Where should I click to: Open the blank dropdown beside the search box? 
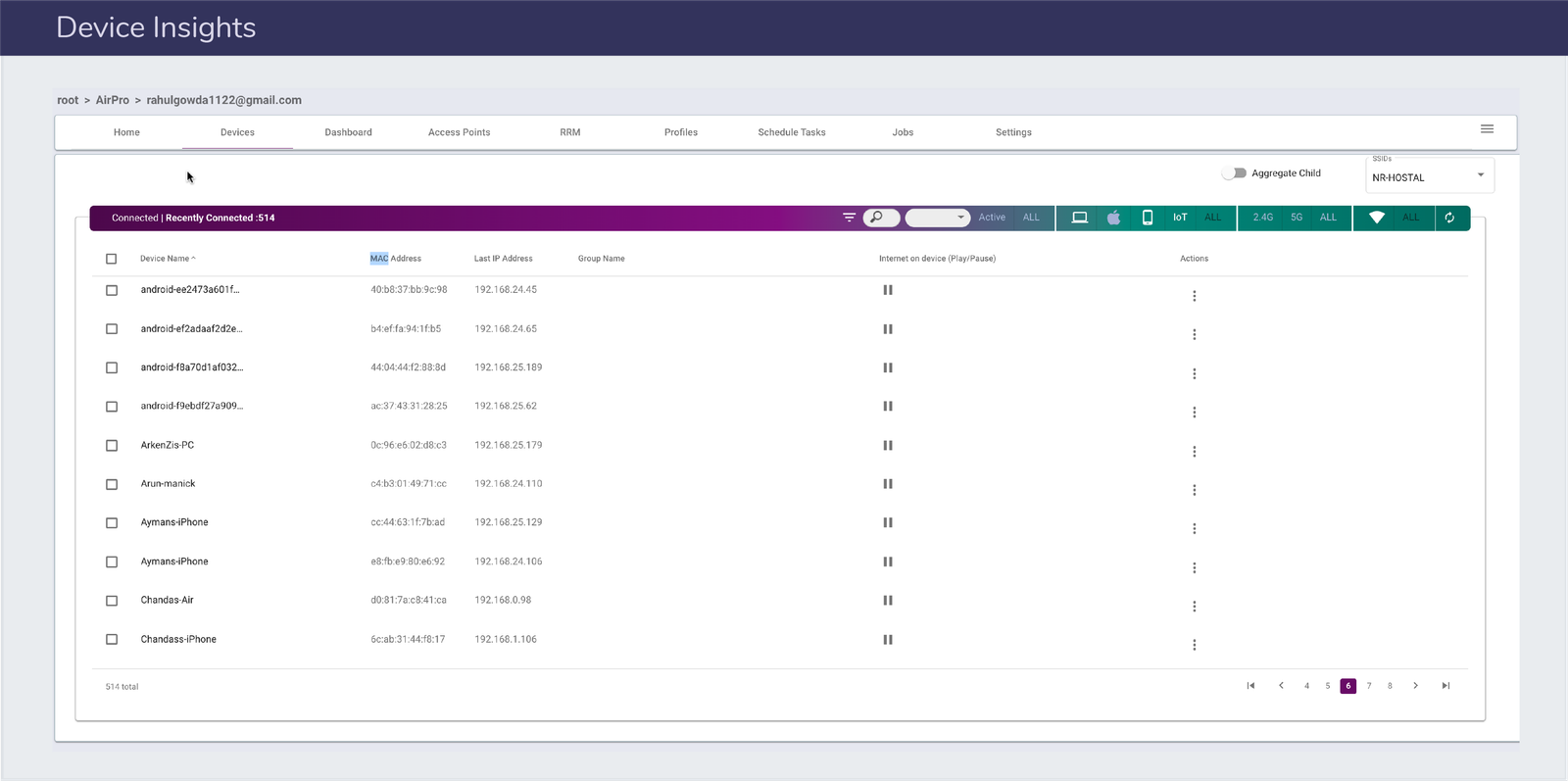pyautogui.click(x=937, y=218)
